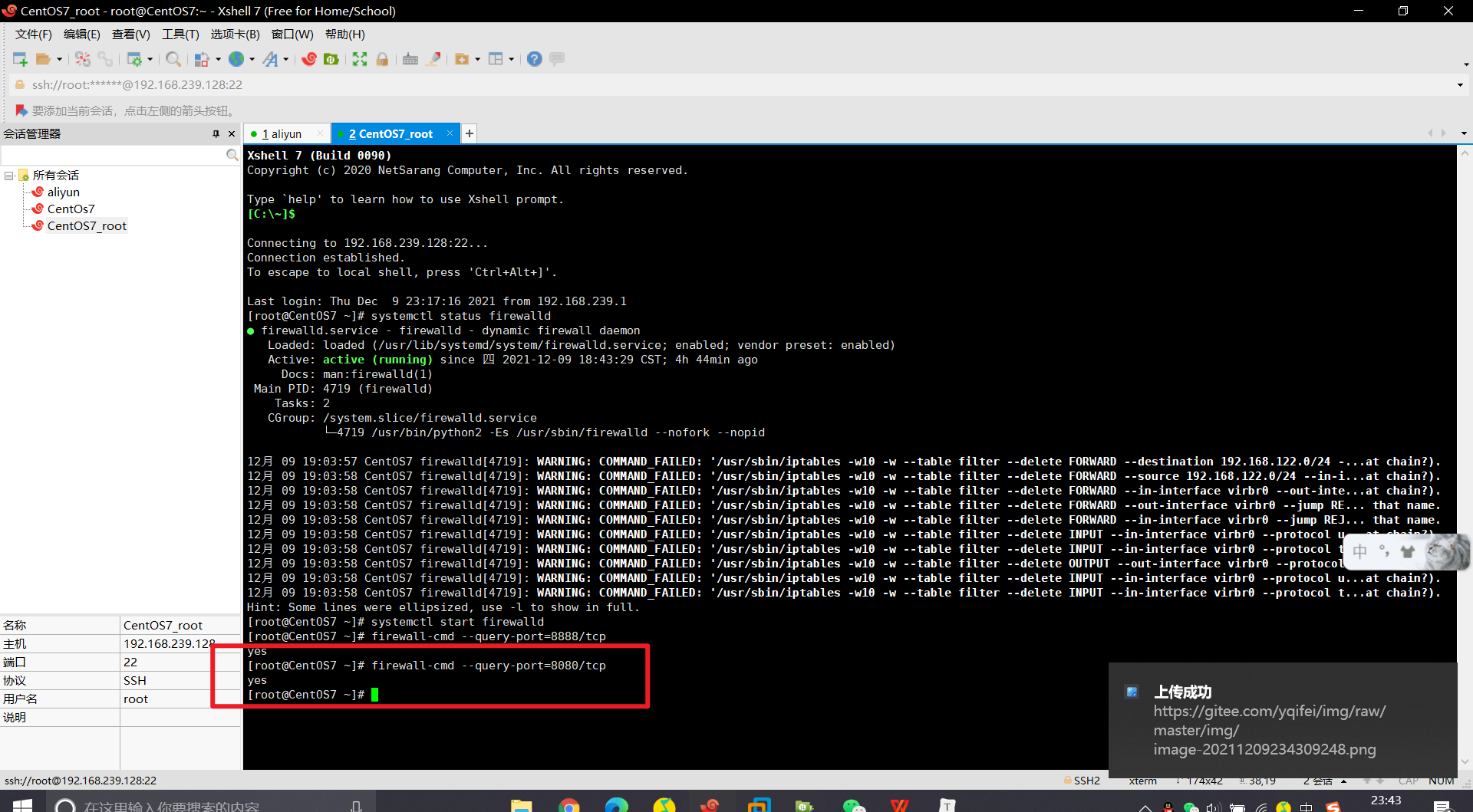Click the keyboard key-mapping icon

pos(410,59)
